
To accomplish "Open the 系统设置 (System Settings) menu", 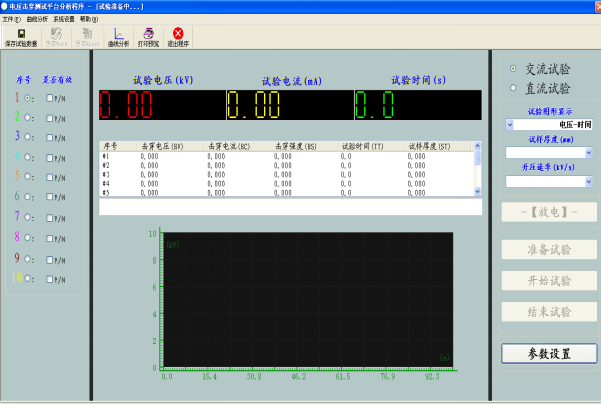I will point(64,19).
